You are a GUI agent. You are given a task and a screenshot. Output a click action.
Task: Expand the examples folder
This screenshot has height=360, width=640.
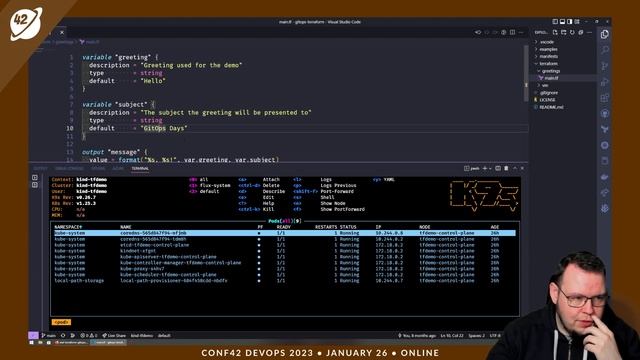(x=548, y=49)
